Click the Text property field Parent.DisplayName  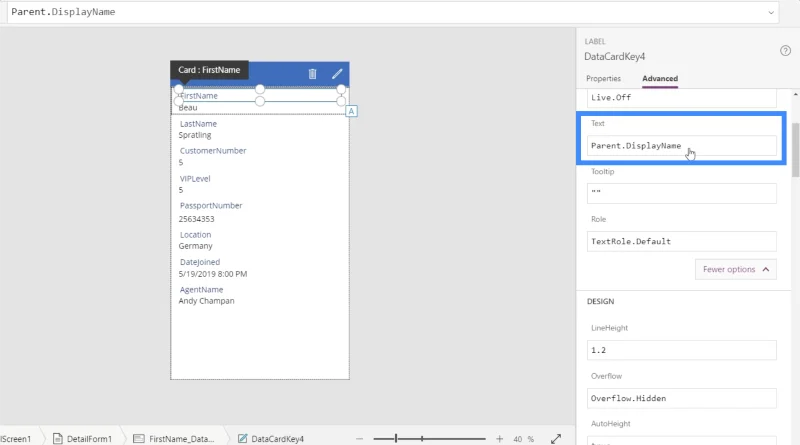coord(682,146)
